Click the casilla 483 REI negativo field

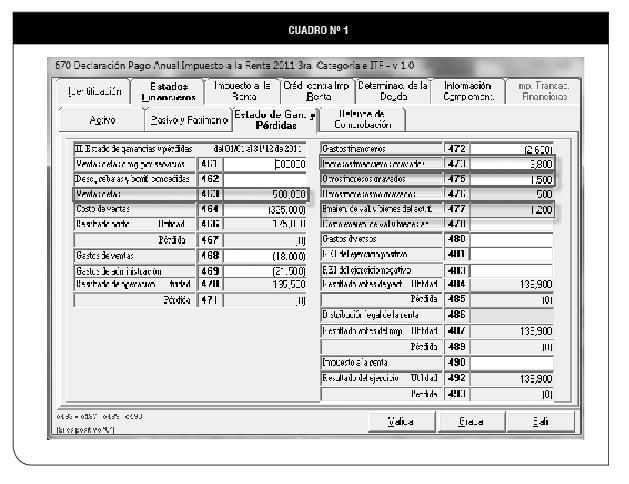coord(511,270)
